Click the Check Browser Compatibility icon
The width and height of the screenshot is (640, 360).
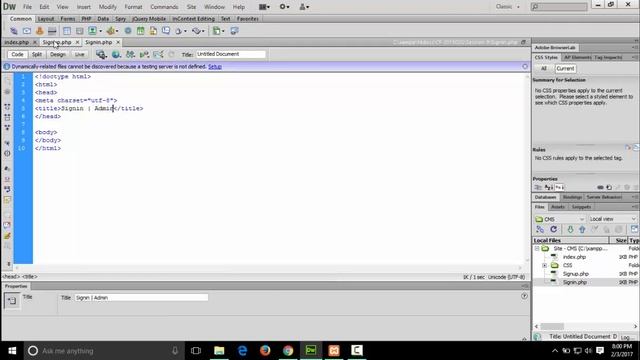tap(144, 54)
